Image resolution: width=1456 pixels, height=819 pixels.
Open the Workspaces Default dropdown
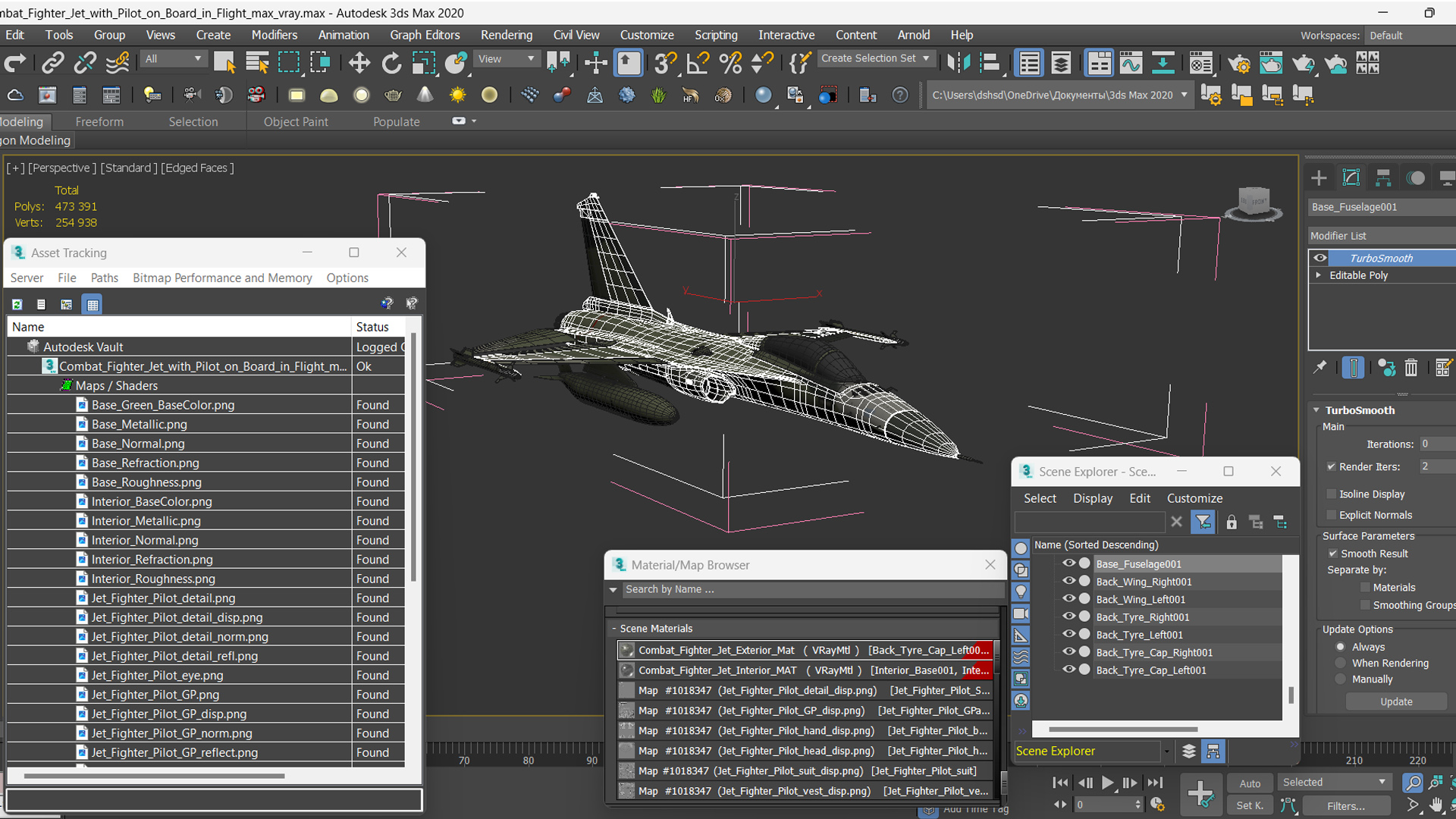1409,36
